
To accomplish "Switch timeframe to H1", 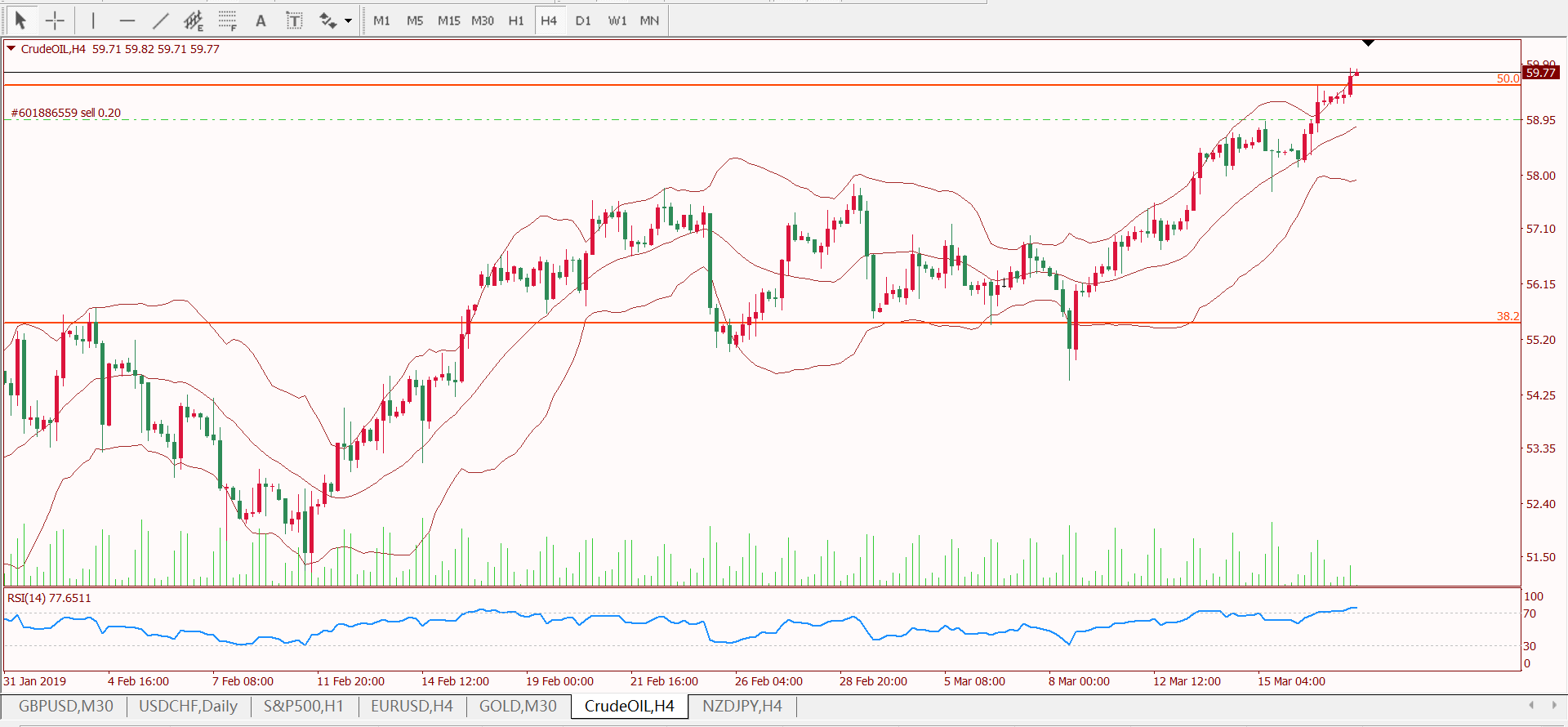I will 516,20.
